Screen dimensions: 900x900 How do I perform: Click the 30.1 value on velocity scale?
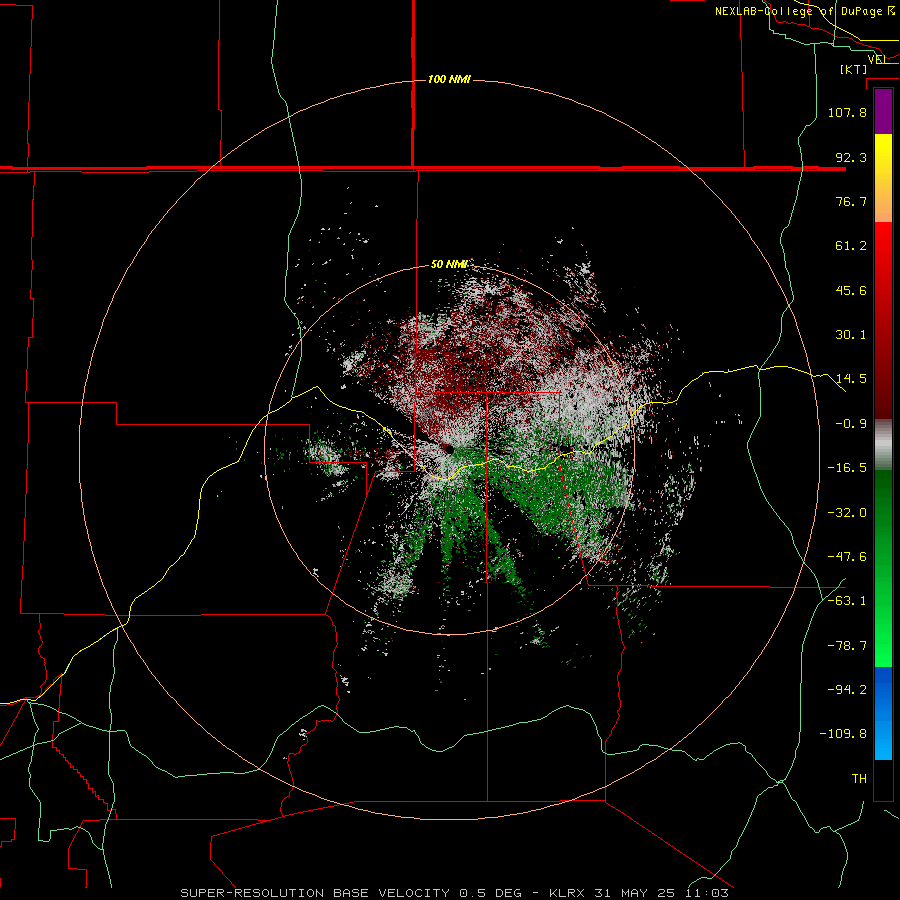pyautogui.click(x=851, y=335)
